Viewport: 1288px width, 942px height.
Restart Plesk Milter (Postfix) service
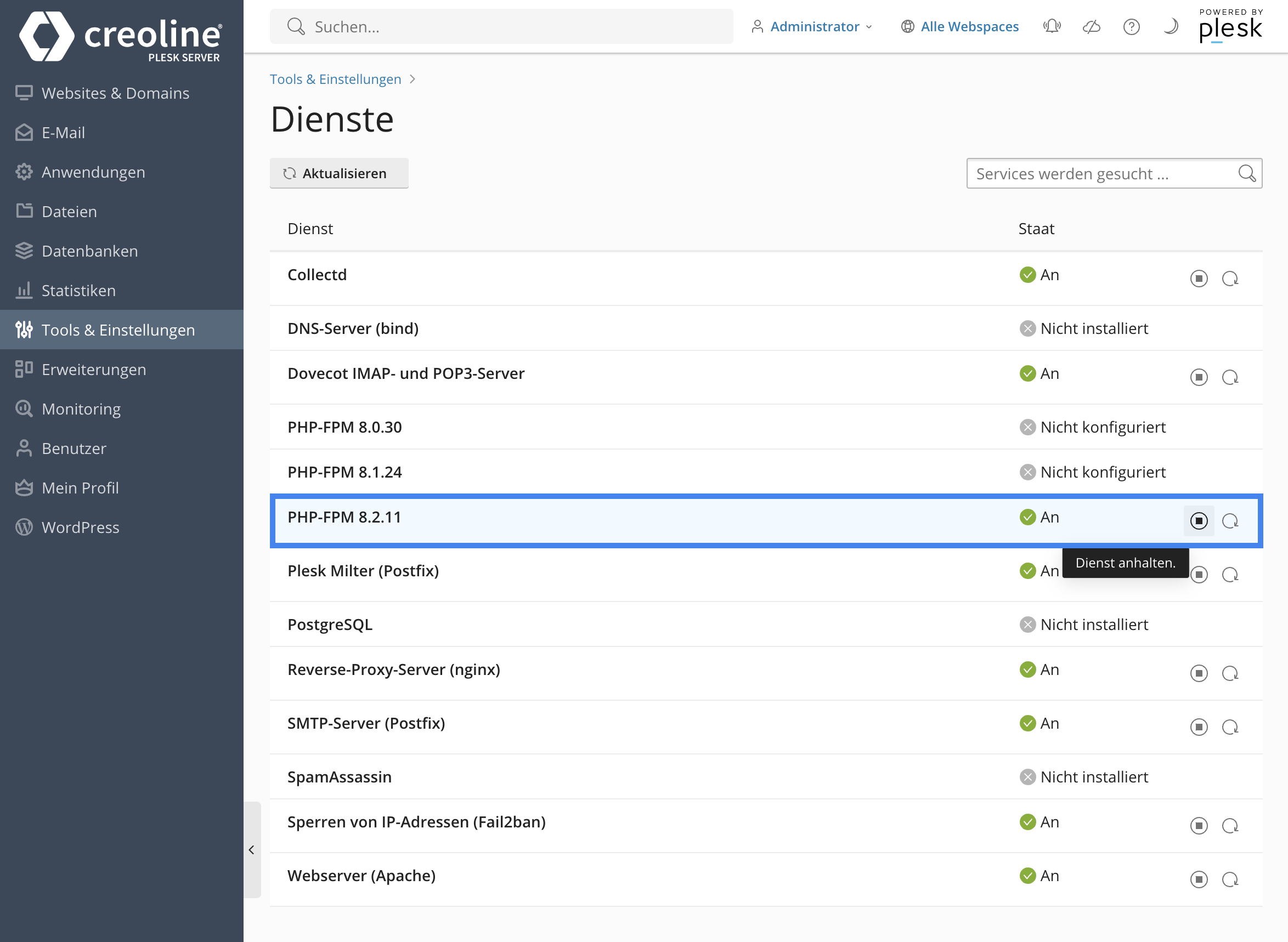tap(1230, 574)
